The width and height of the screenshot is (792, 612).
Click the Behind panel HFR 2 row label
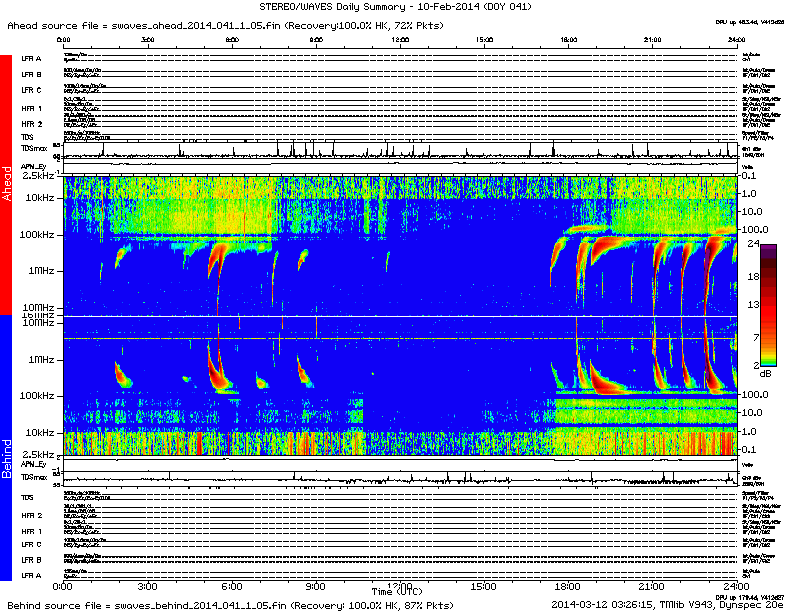(32, 516)
